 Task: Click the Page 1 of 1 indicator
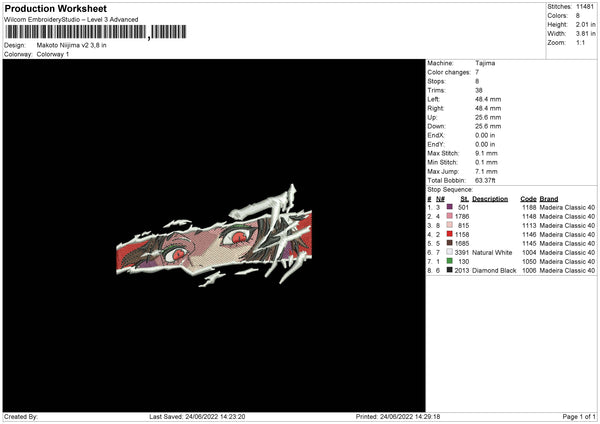click(x=579, y=416)
